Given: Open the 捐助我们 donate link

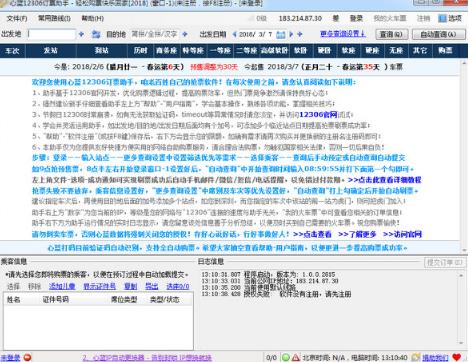Looking at the screenshot, I should click(x=435, y=358).
